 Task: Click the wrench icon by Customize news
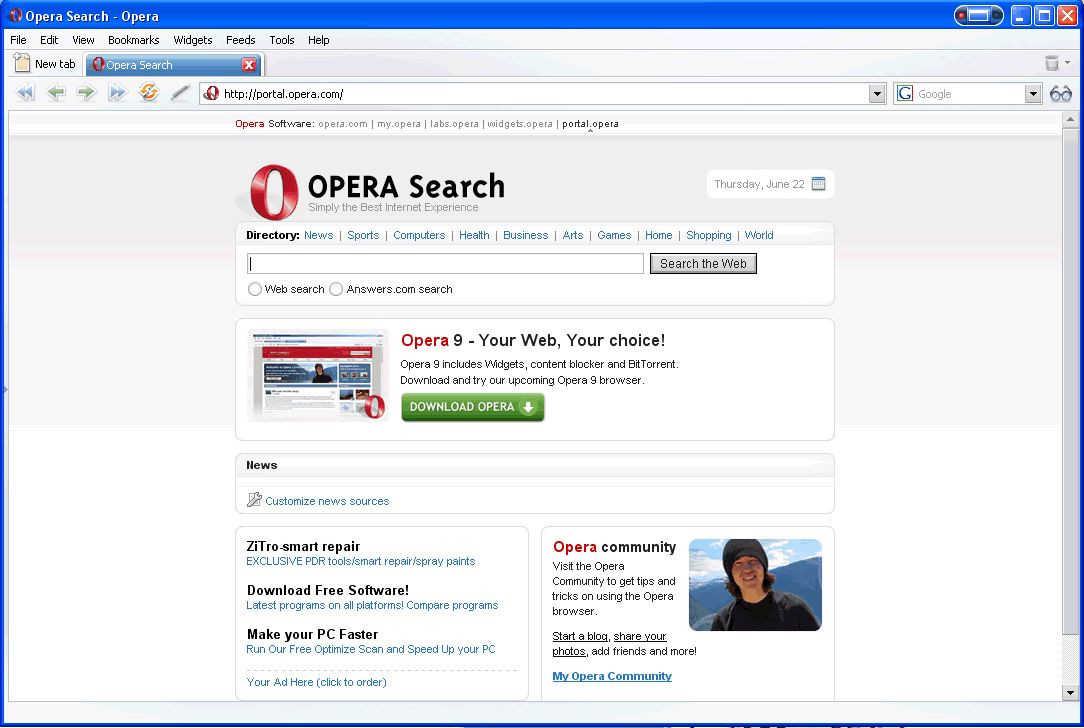pyautogui.click(x=254, y=500)
